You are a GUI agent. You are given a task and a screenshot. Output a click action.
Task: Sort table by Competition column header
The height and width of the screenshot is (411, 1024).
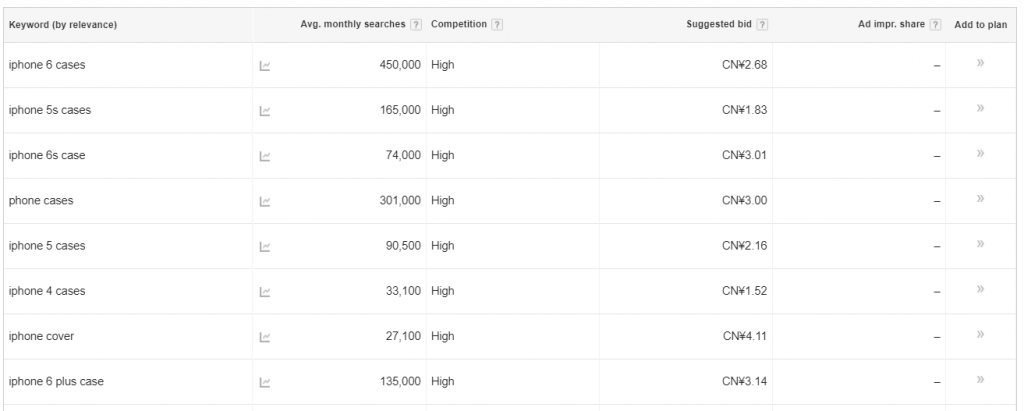(457, 24)
